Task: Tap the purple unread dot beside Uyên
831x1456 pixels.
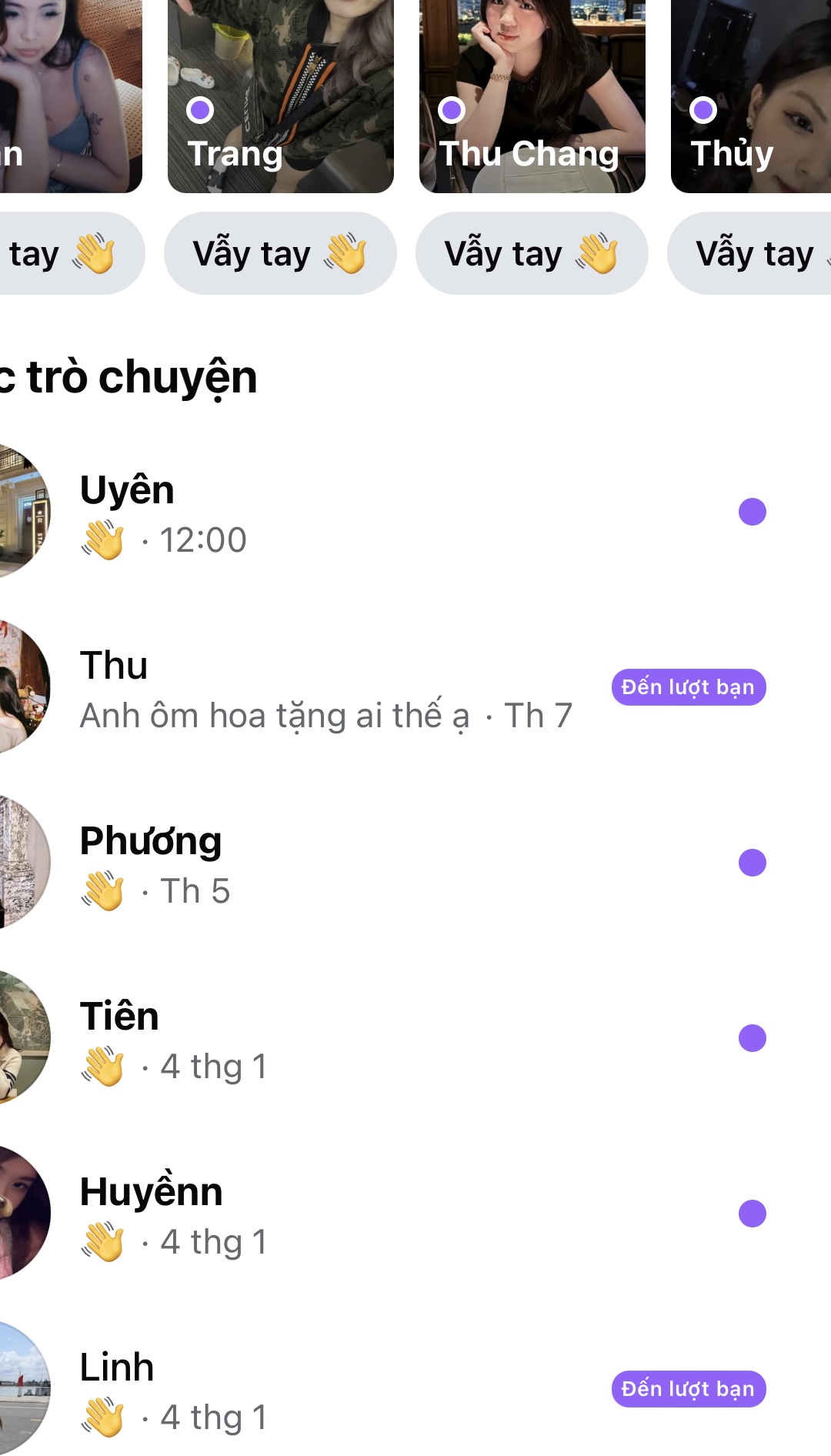Action: pyautogui.click(x=752, y=512)
